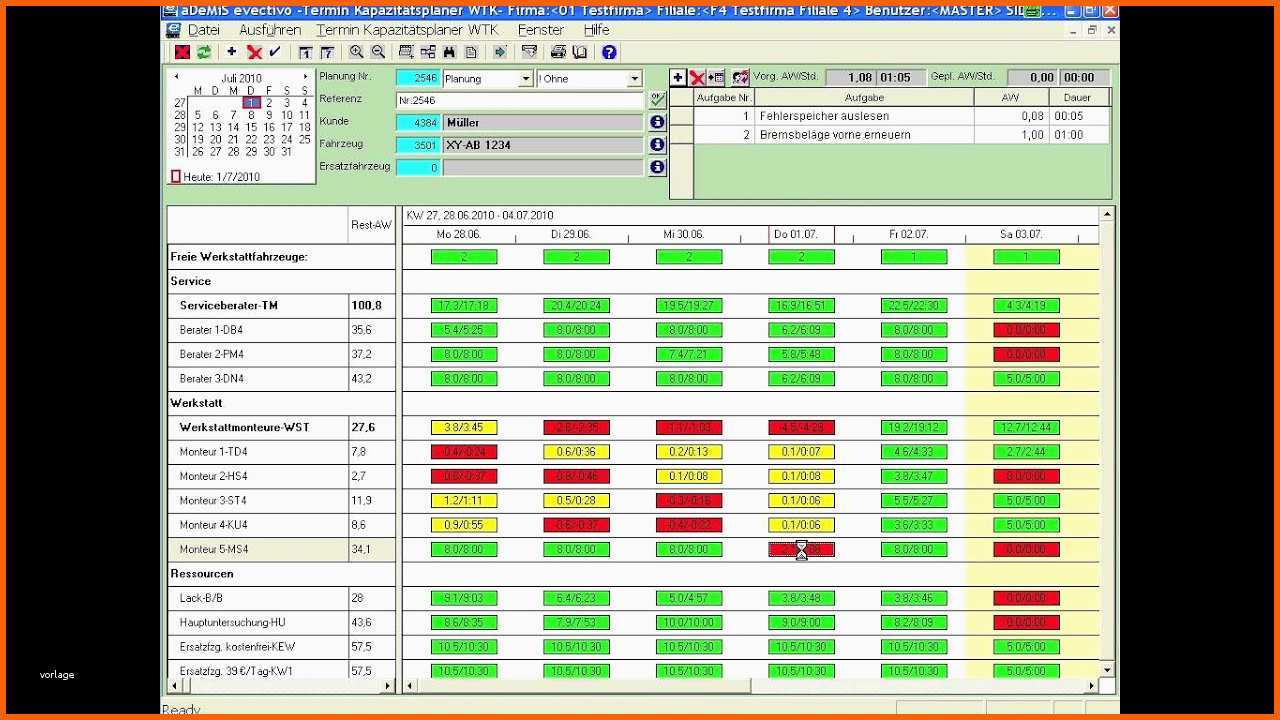Open the Ausführen menu
Image resolution: width=1280 pixels, height=720 pixels.
269,30
